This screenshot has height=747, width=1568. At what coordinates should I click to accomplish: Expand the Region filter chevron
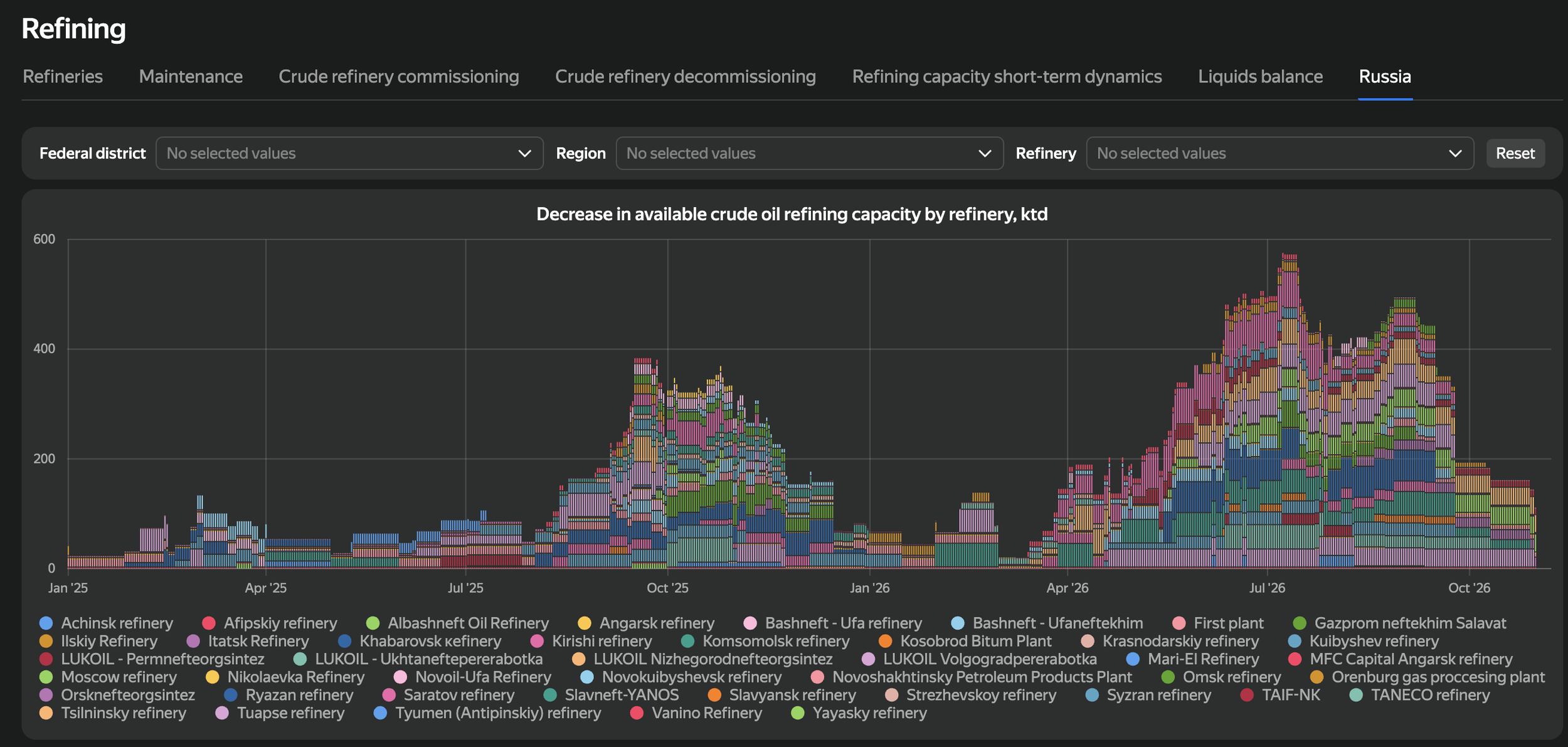pos(985,153)
